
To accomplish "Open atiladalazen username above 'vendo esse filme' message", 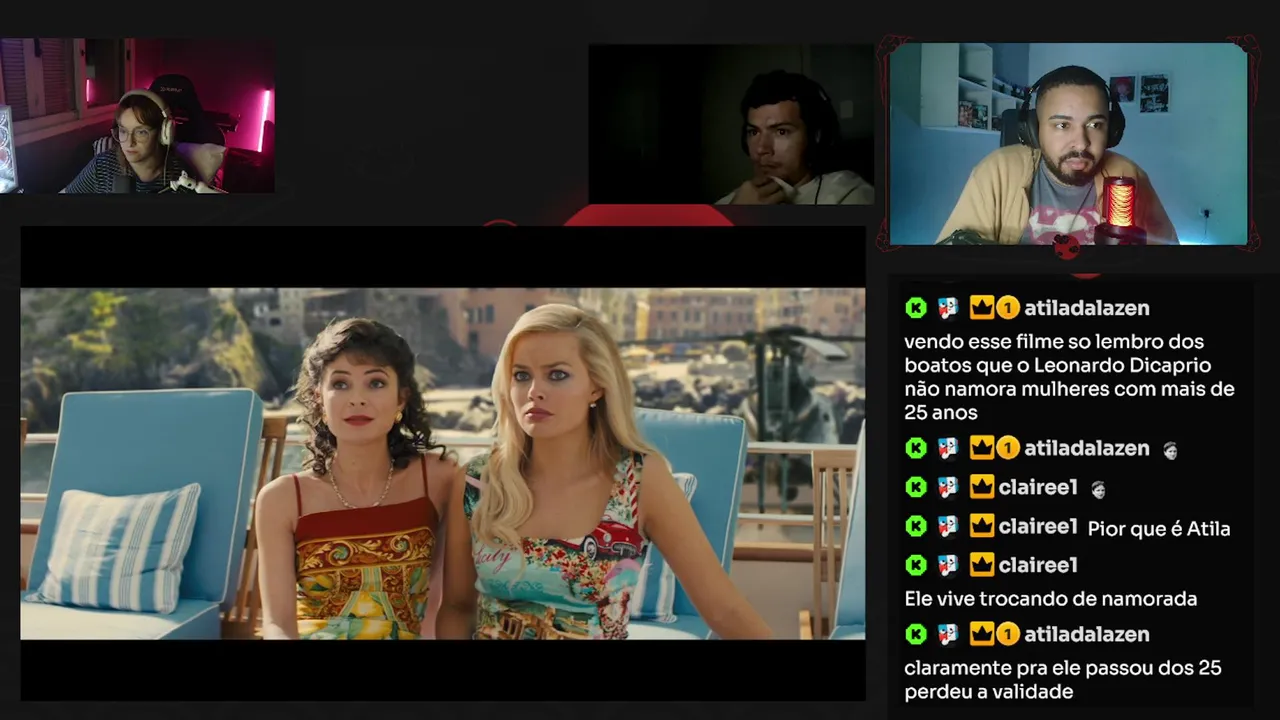I will (x=1086, y=308).
